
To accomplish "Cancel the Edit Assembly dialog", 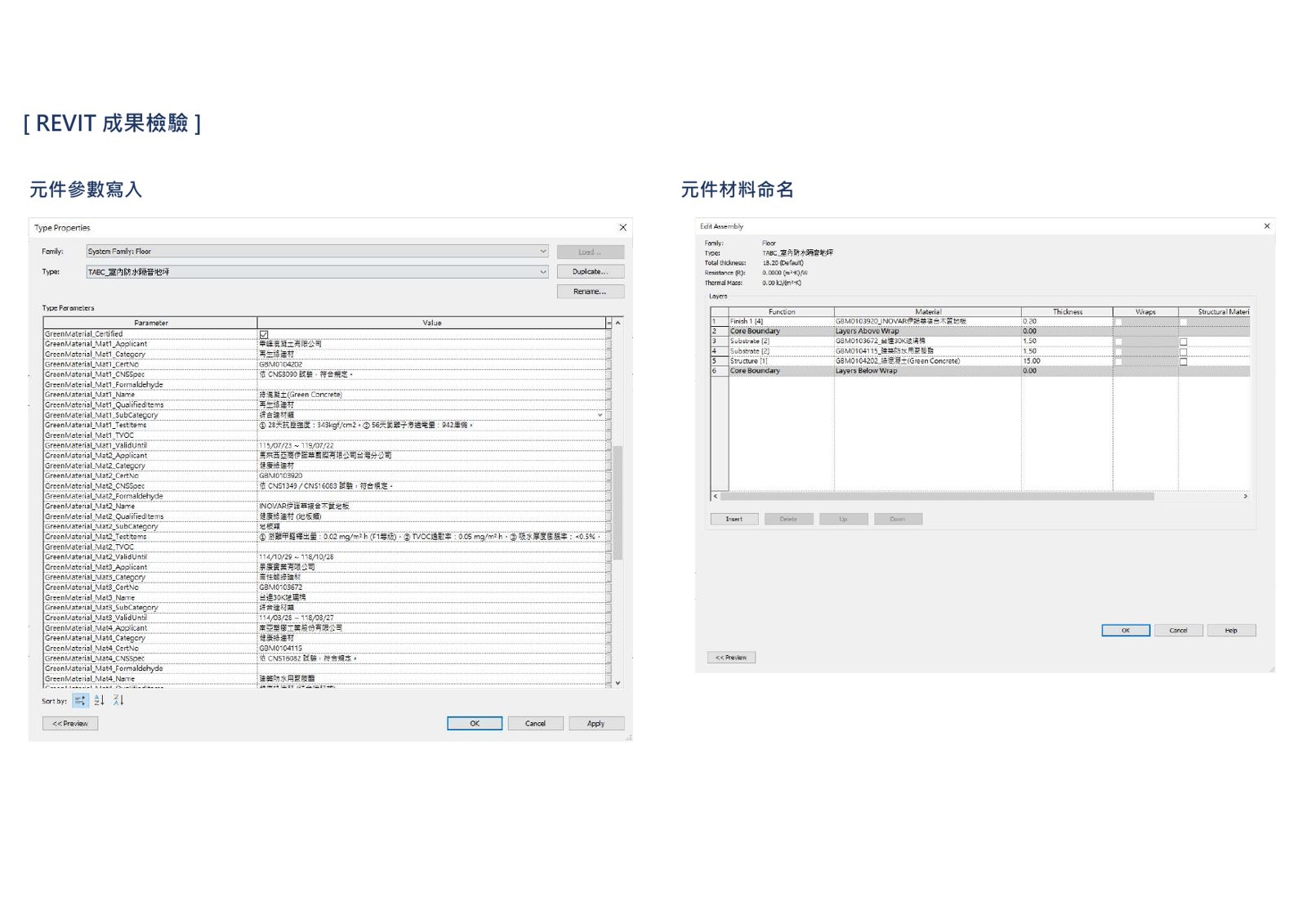I will (1178, 630).
